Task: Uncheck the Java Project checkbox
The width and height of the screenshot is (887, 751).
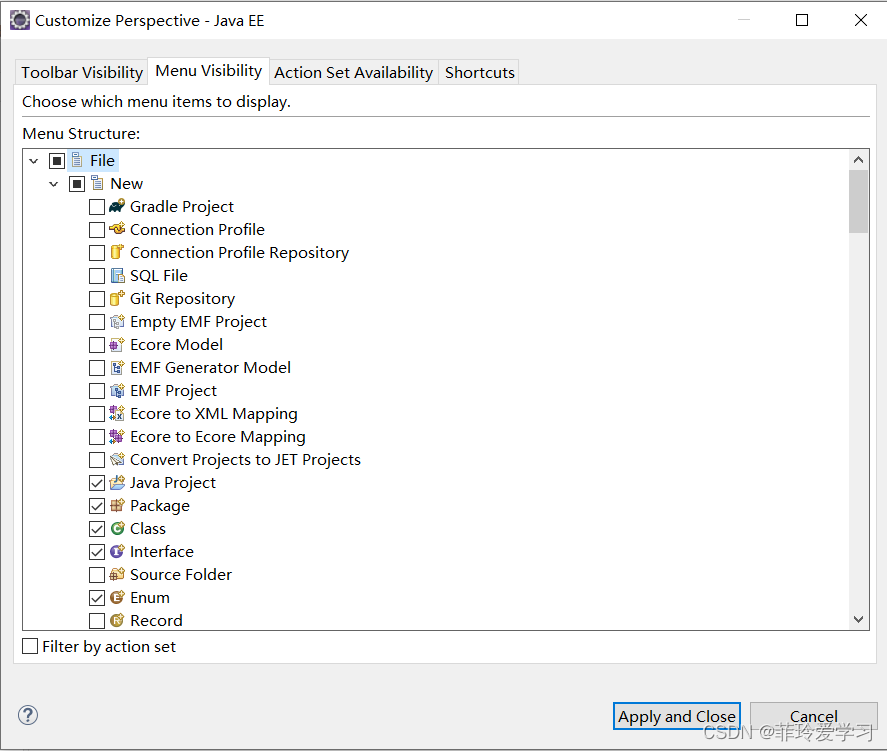Action: [97, 483]
